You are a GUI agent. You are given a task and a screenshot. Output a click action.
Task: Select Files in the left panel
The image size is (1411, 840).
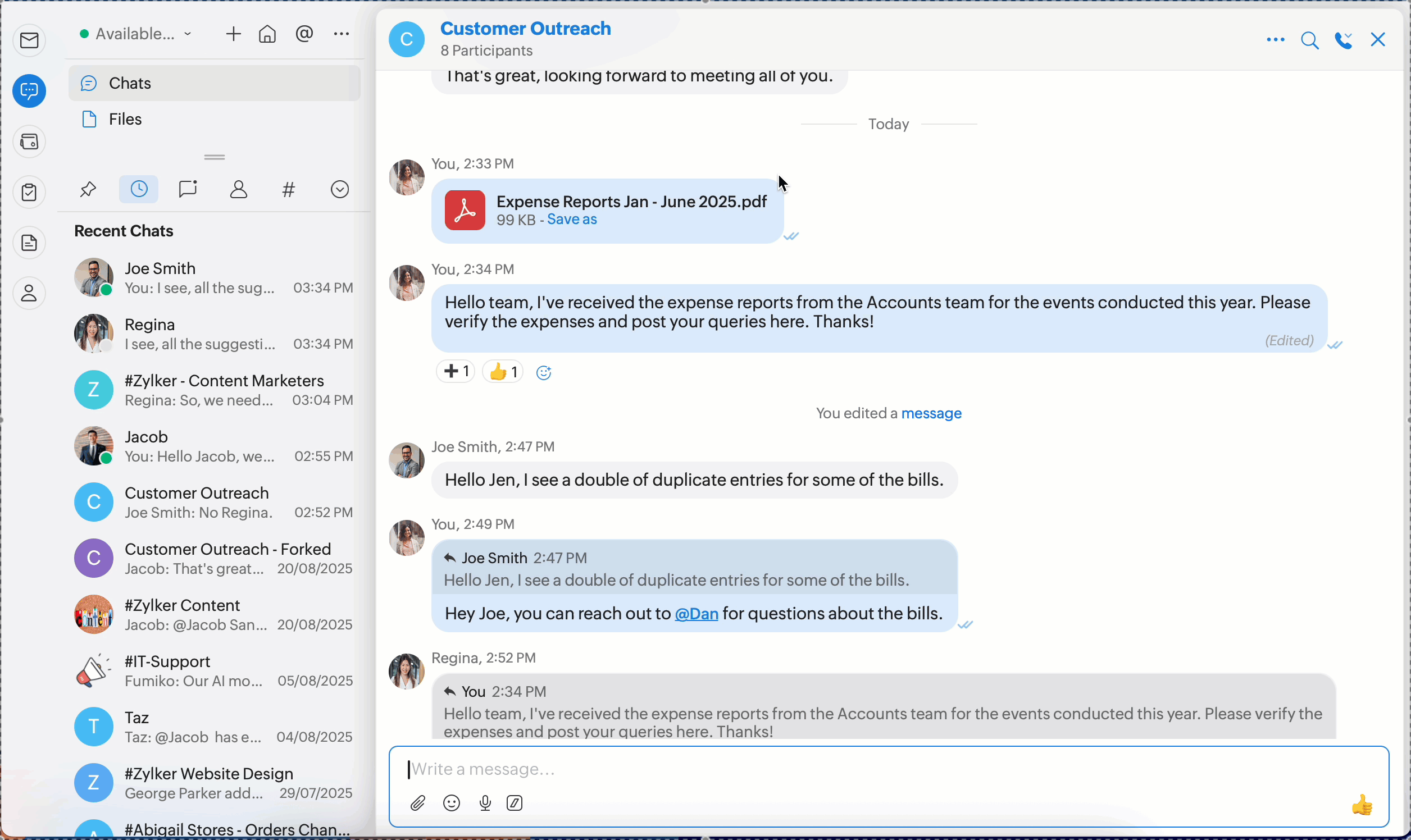(125, 119)
